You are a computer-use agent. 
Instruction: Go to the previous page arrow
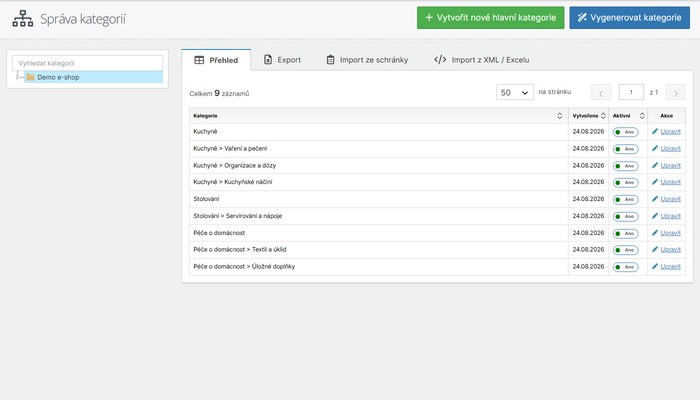601,92
